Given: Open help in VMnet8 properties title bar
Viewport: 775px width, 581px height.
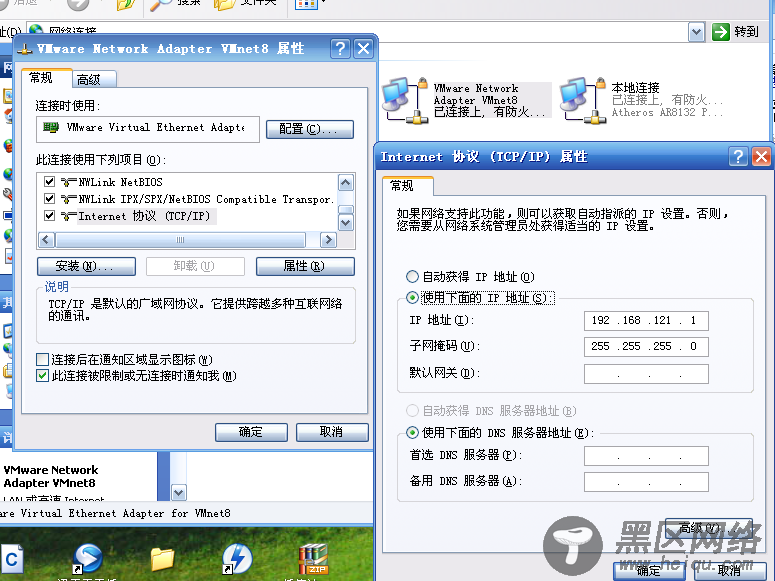Looking at the screenshot, I should click(x=340, y=48).
